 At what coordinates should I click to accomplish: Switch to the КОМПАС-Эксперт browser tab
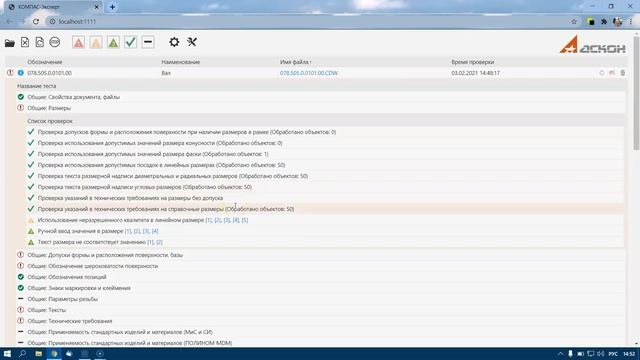pos(53,7)
